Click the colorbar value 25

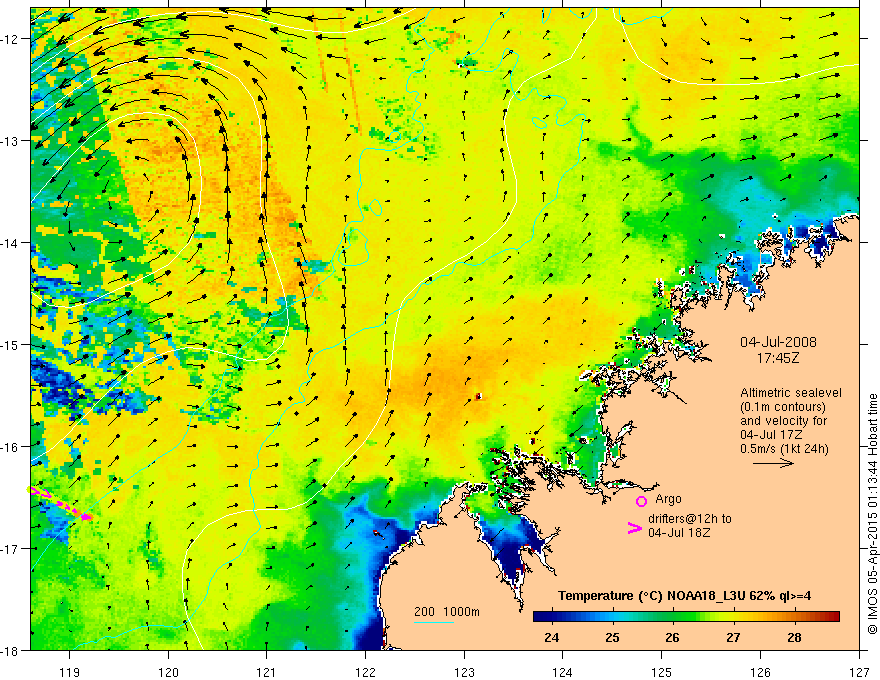(612, 637)
